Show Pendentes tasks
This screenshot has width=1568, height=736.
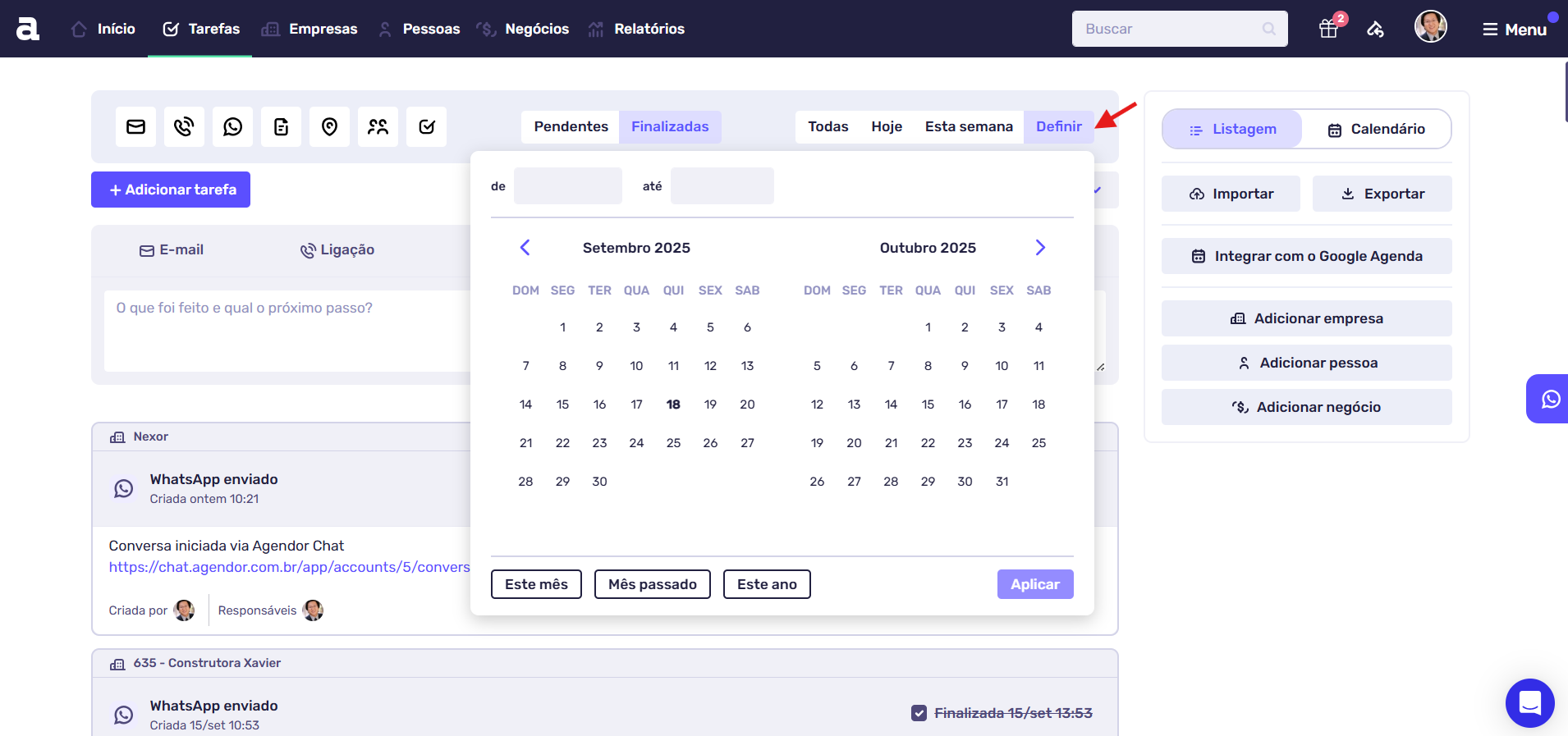(571, 126)
